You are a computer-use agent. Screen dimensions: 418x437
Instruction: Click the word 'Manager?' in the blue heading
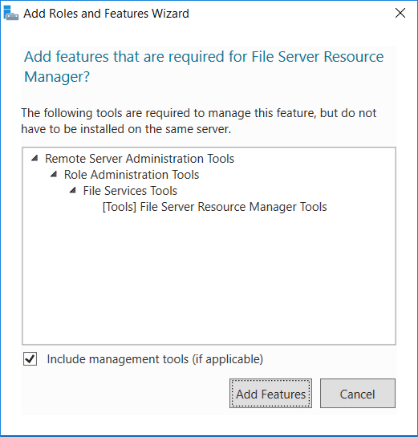57,77
